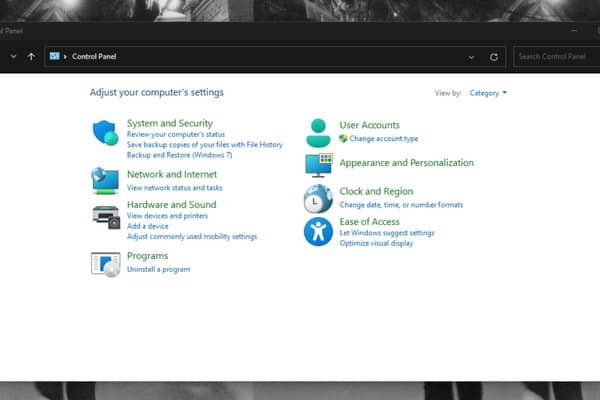Open the Clock and Region globe-clock icon
Viewport: 600px width, 400px height.
(x=318, y=199)
